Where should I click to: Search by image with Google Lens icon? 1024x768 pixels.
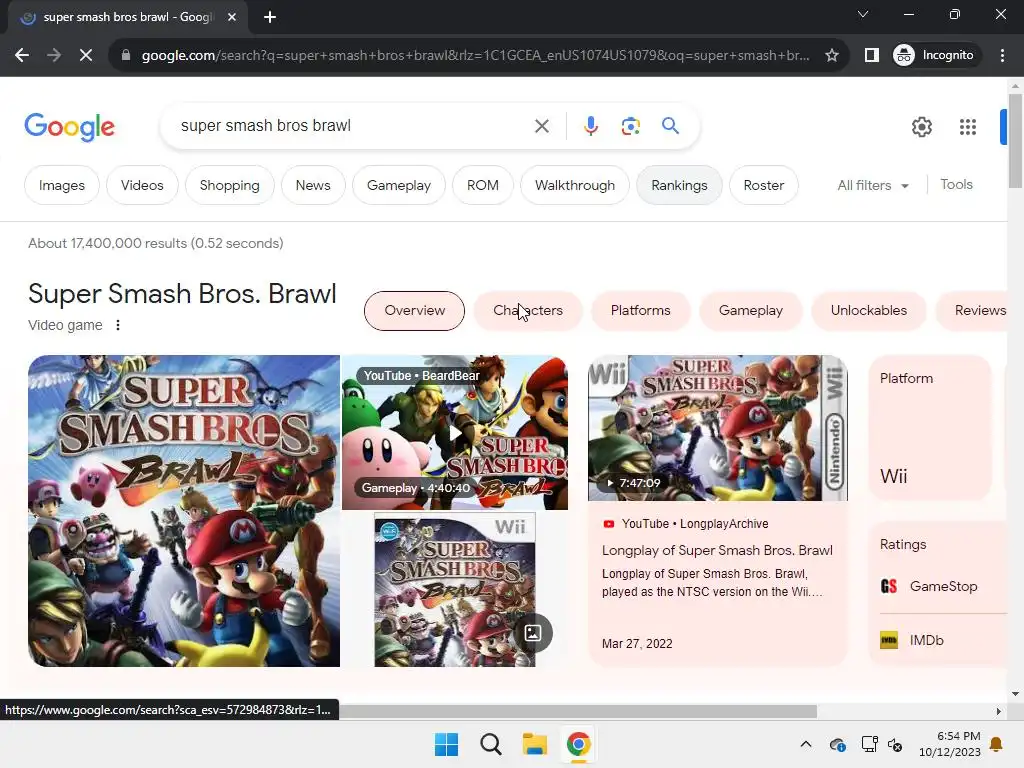point(631,126)
